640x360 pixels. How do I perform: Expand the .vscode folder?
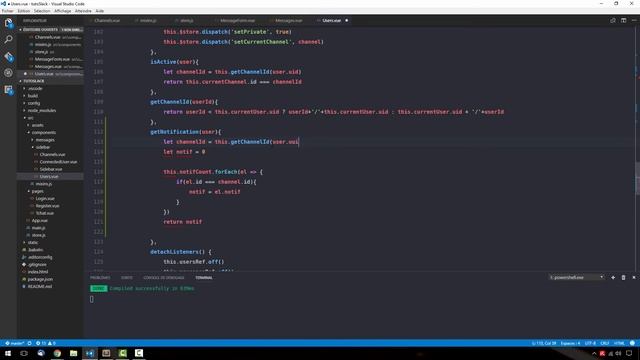pos(35,89)
